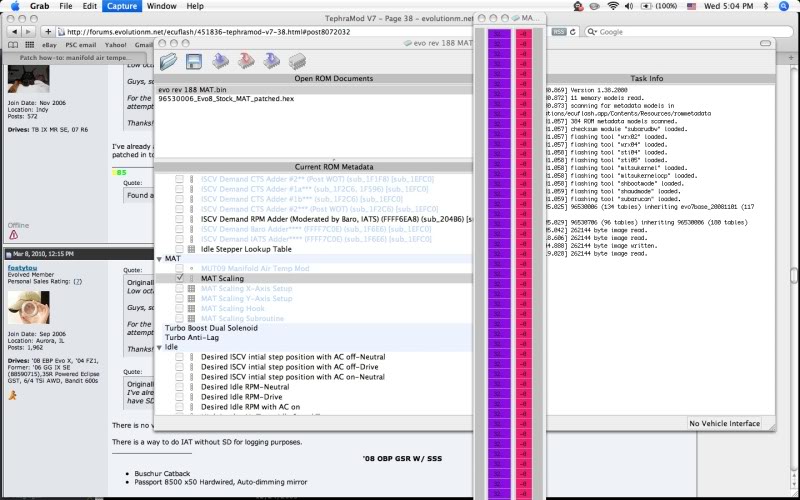Click Safari's add bookmark plus button
The image size is (800, 500).
pyautogui.click(x=47, y=32)
